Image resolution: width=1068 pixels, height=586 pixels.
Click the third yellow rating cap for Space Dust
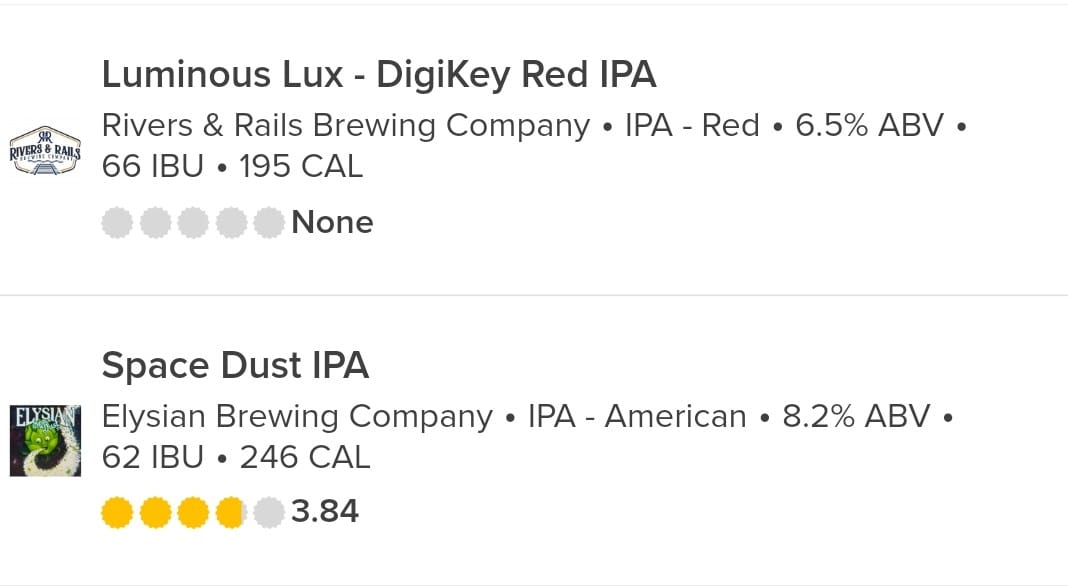(193, 512)
